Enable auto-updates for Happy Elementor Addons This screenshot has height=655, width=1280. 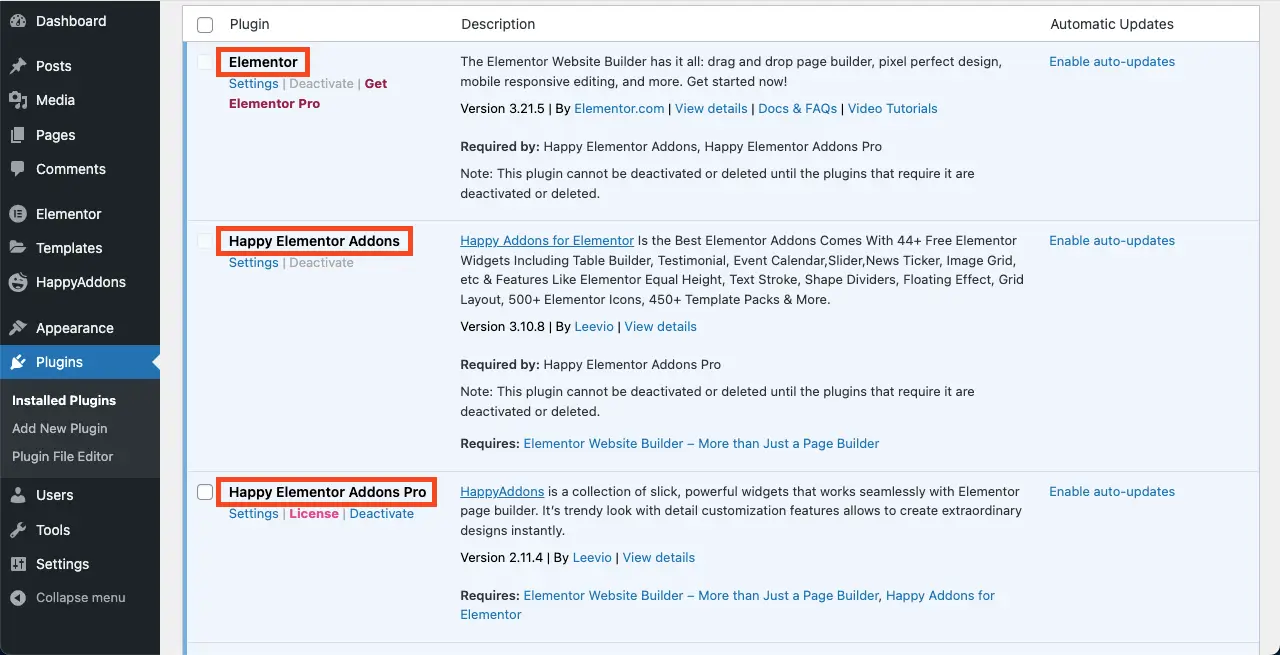click(x=1112, y=241)
